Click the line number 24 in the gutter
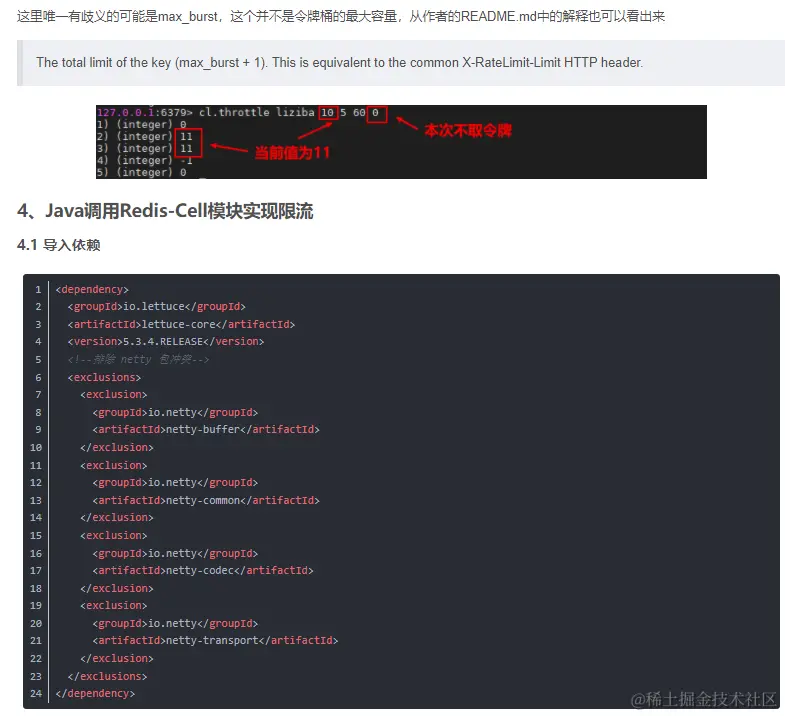 [36, 694]
